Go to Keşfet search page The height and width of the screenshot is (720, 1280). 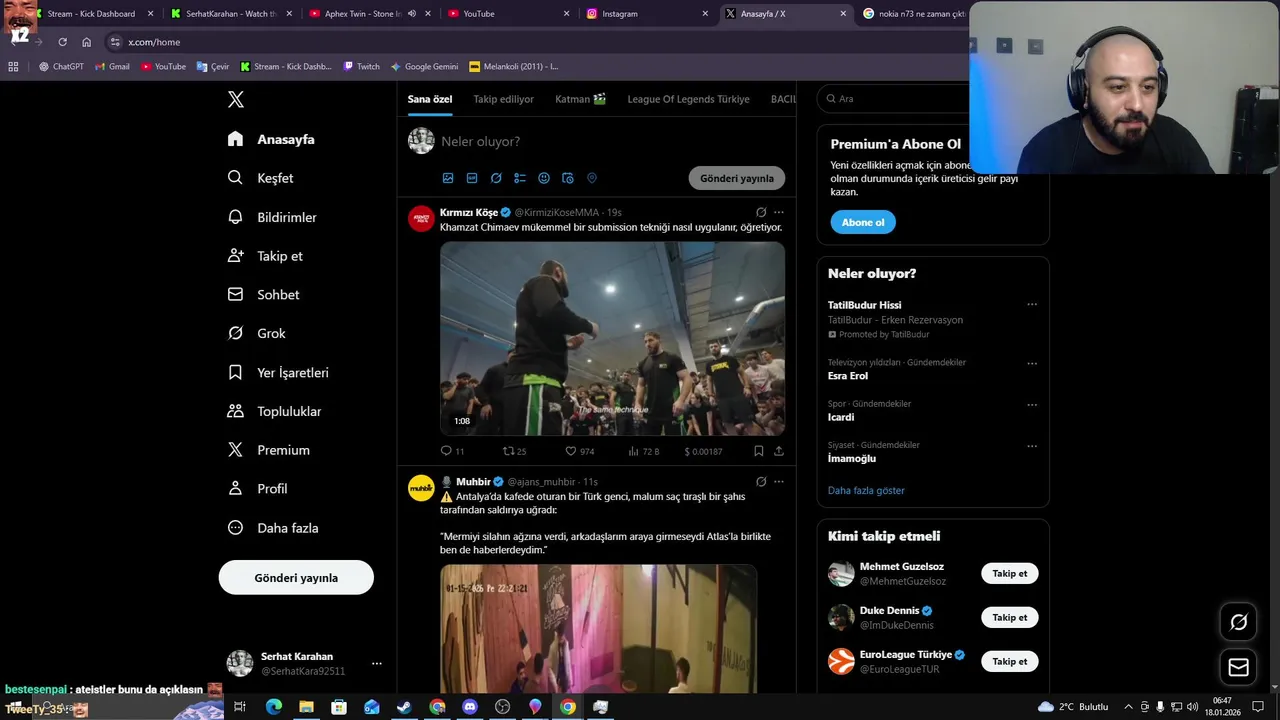[260, 178]
